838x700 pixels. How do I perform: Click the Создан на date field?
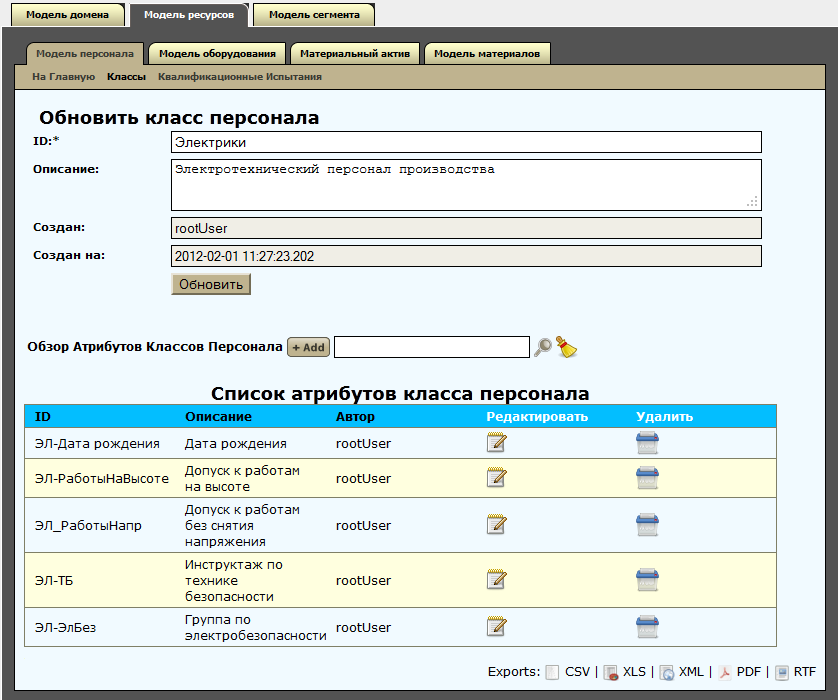pyautogui.click(x=466, y=256)
